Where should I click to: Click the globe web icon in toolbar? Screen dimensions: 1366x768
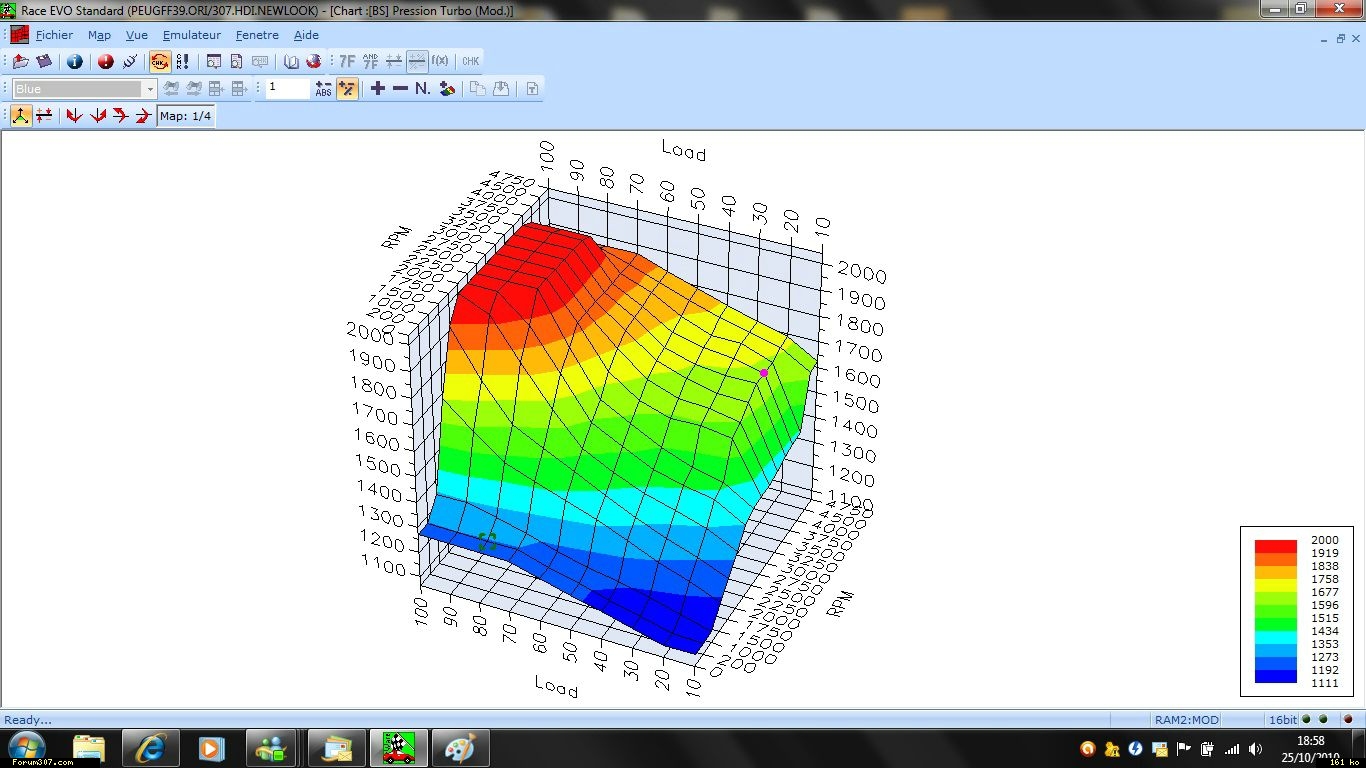point(313,61)
